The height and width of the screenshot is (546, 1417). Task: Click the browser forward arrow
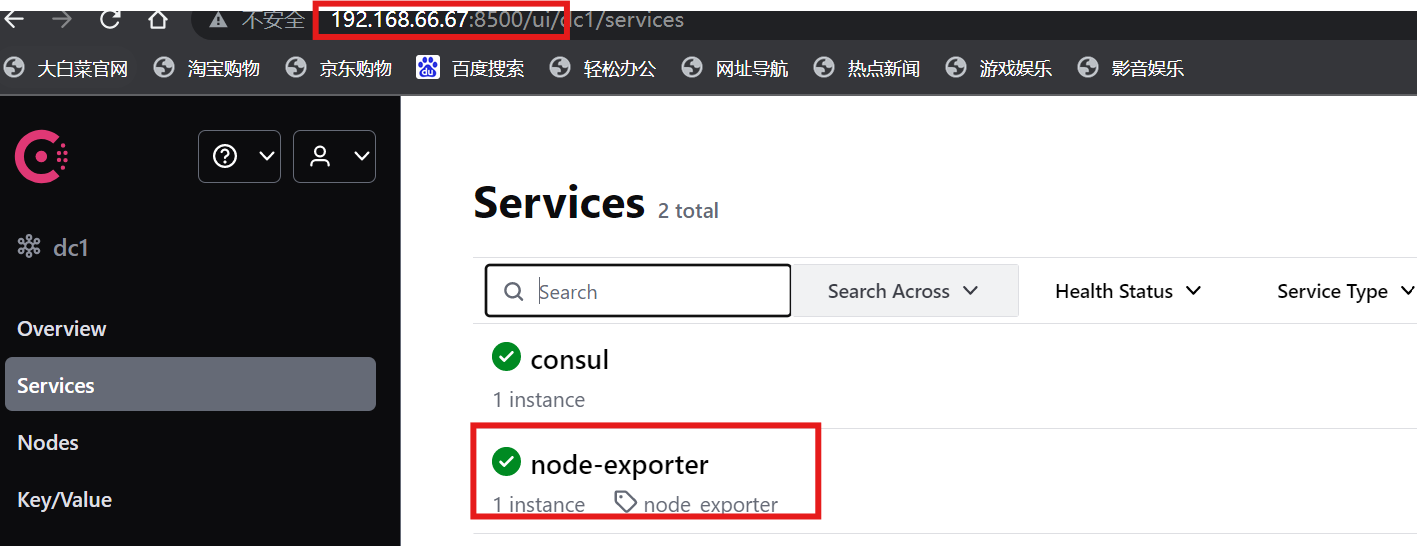coord(62,19)
